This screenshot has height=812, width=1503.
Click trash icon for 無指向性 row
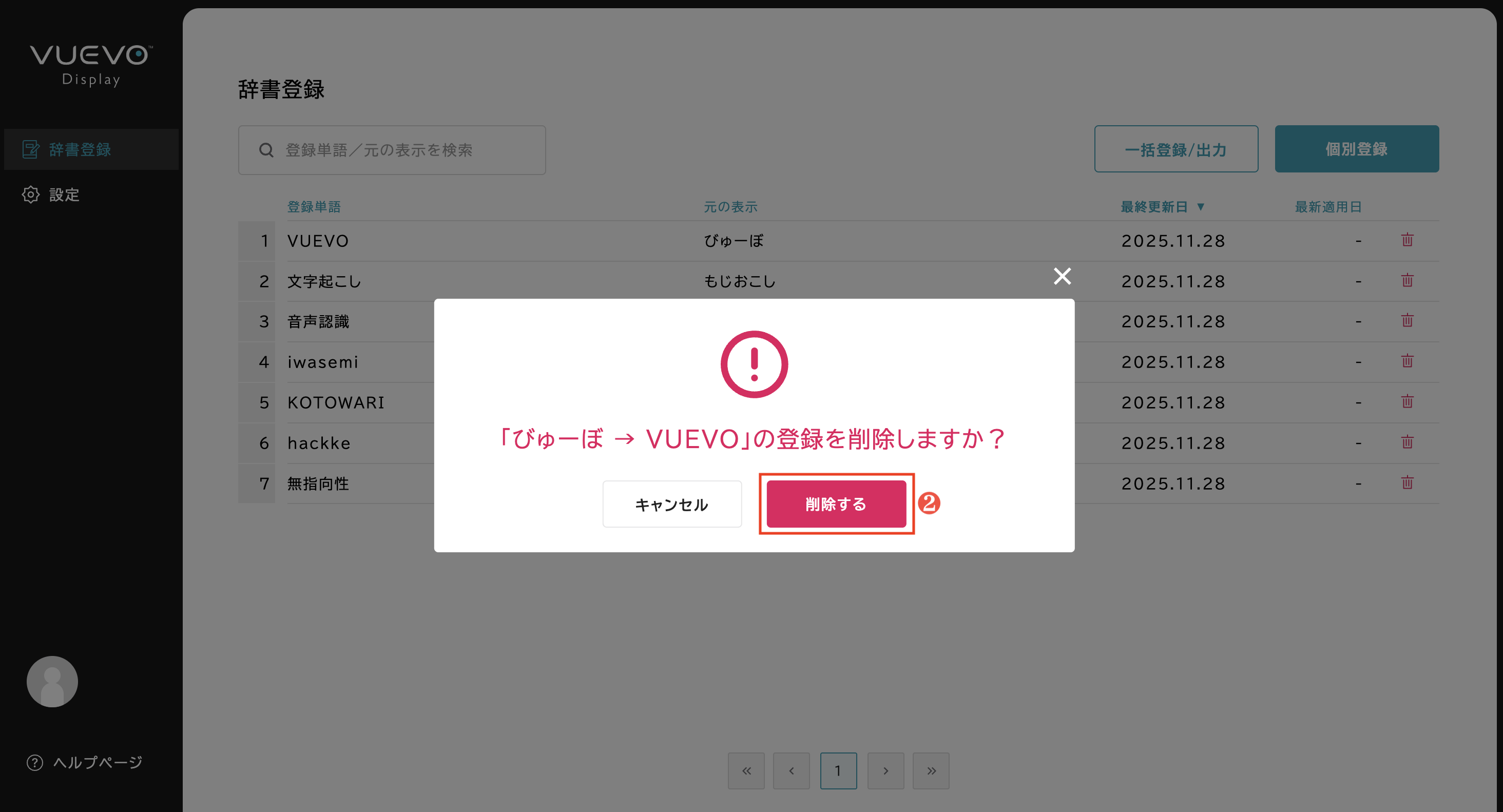pos(1406,482)
